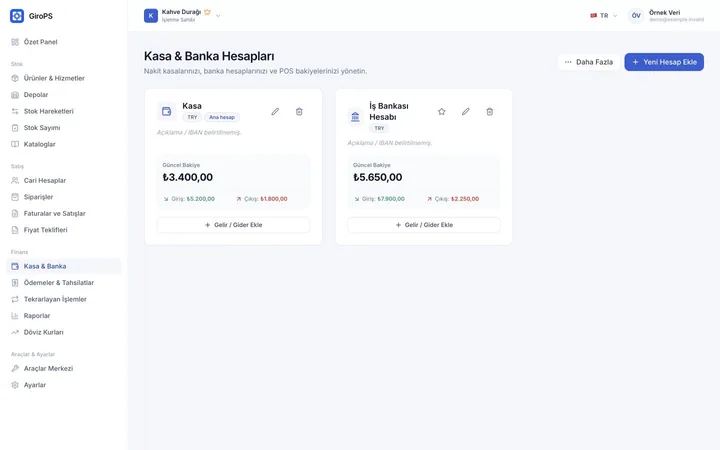Viewport: 720px width, 450px height.
Task: Click the Tekrarlayan İşlemler repeat icon
Action: (x=15, y=299)
